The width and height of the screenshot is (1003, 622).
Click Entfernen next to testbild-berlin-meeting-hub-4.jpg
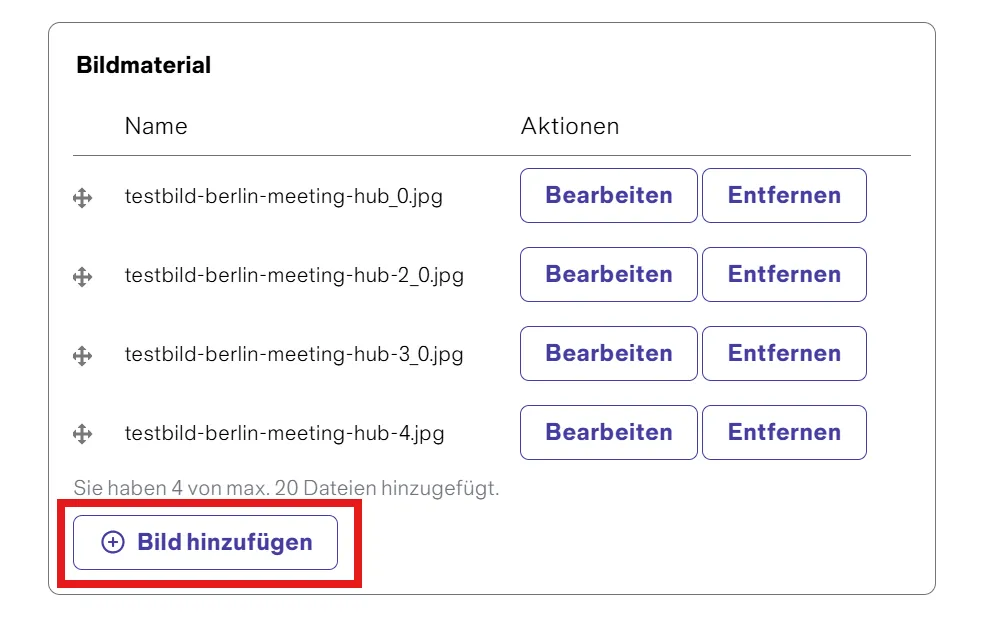pos(784,432)
